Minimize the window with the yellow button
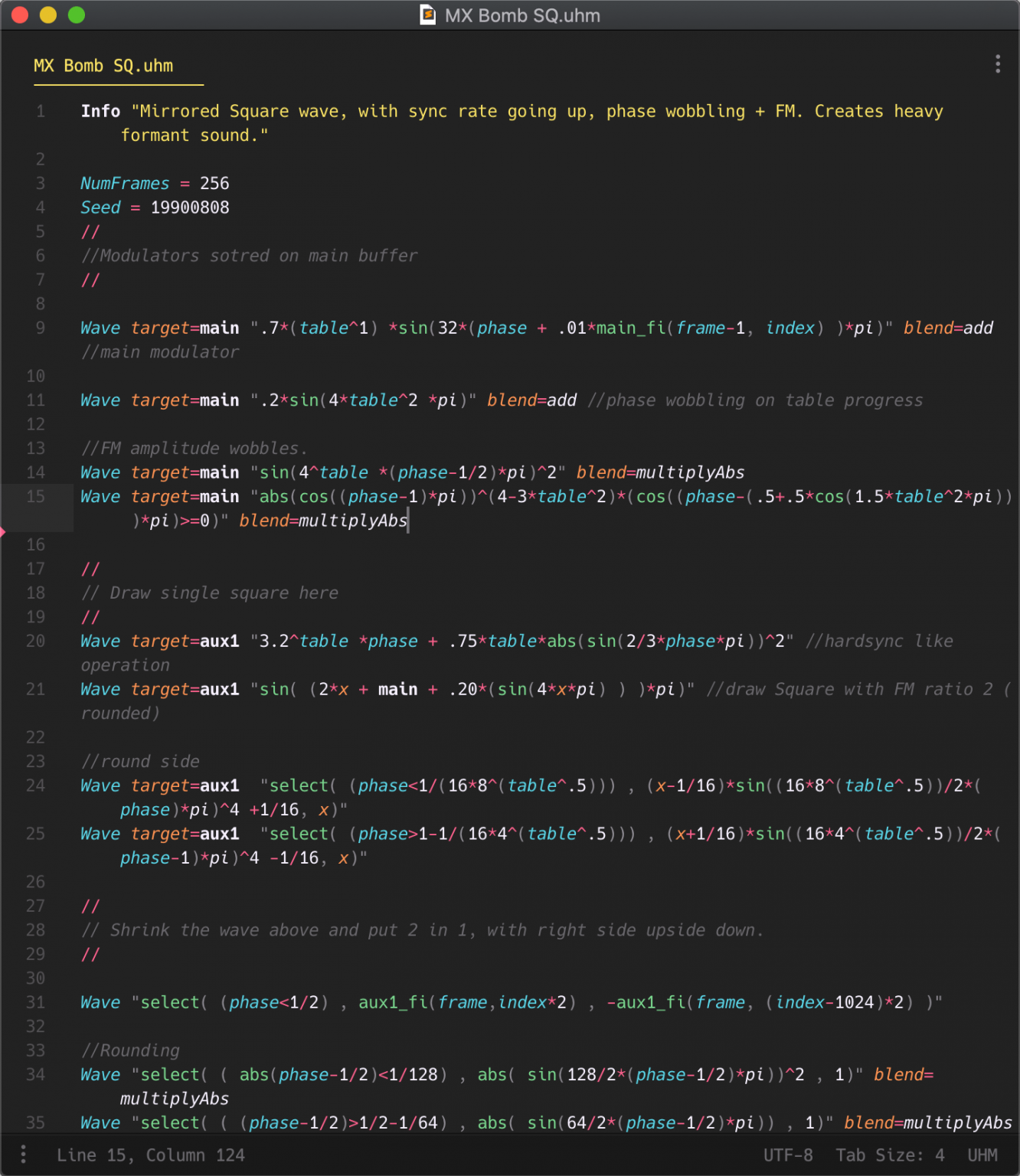 48,15
